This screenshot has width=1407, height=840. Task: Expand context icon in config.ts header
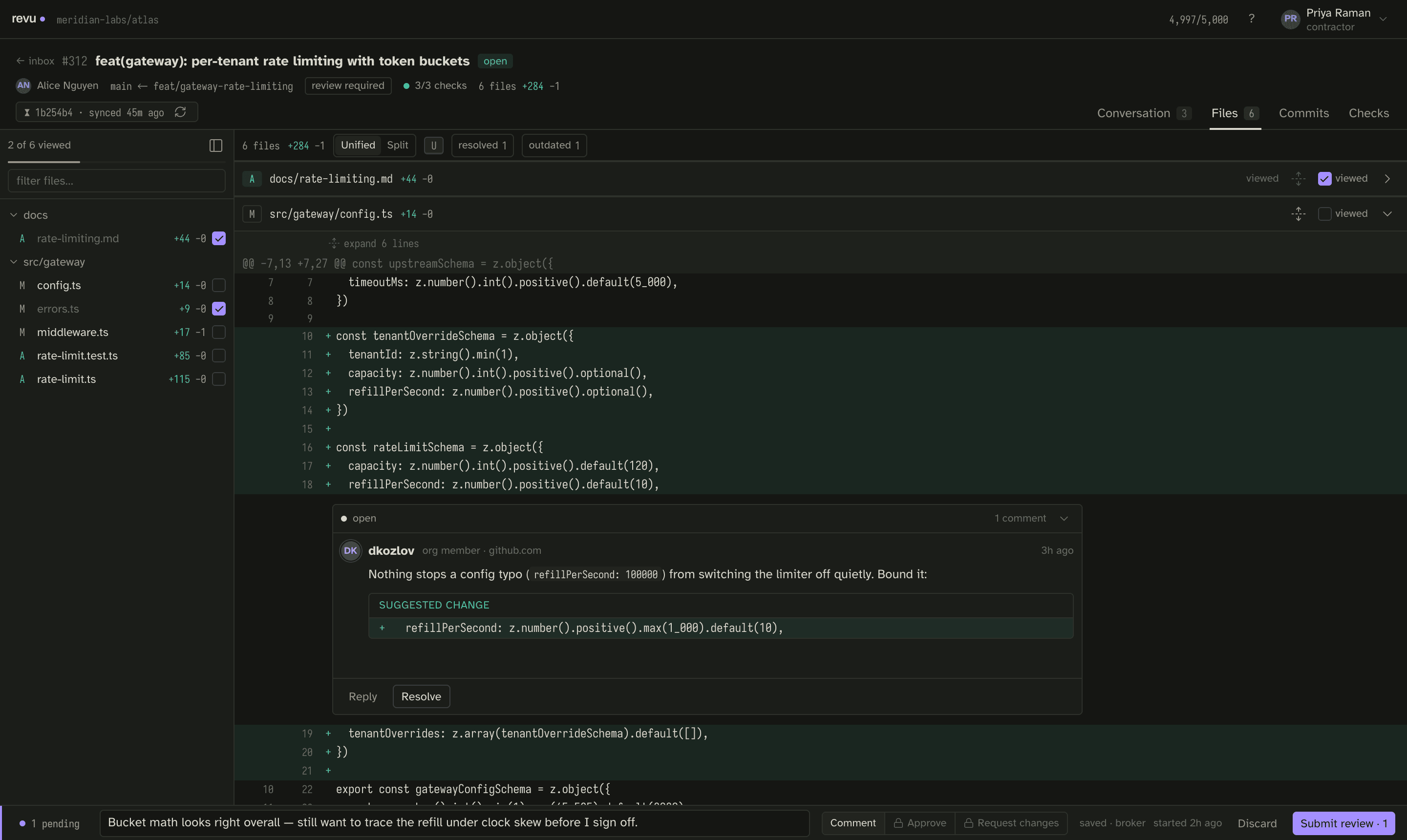[1298, 214]
